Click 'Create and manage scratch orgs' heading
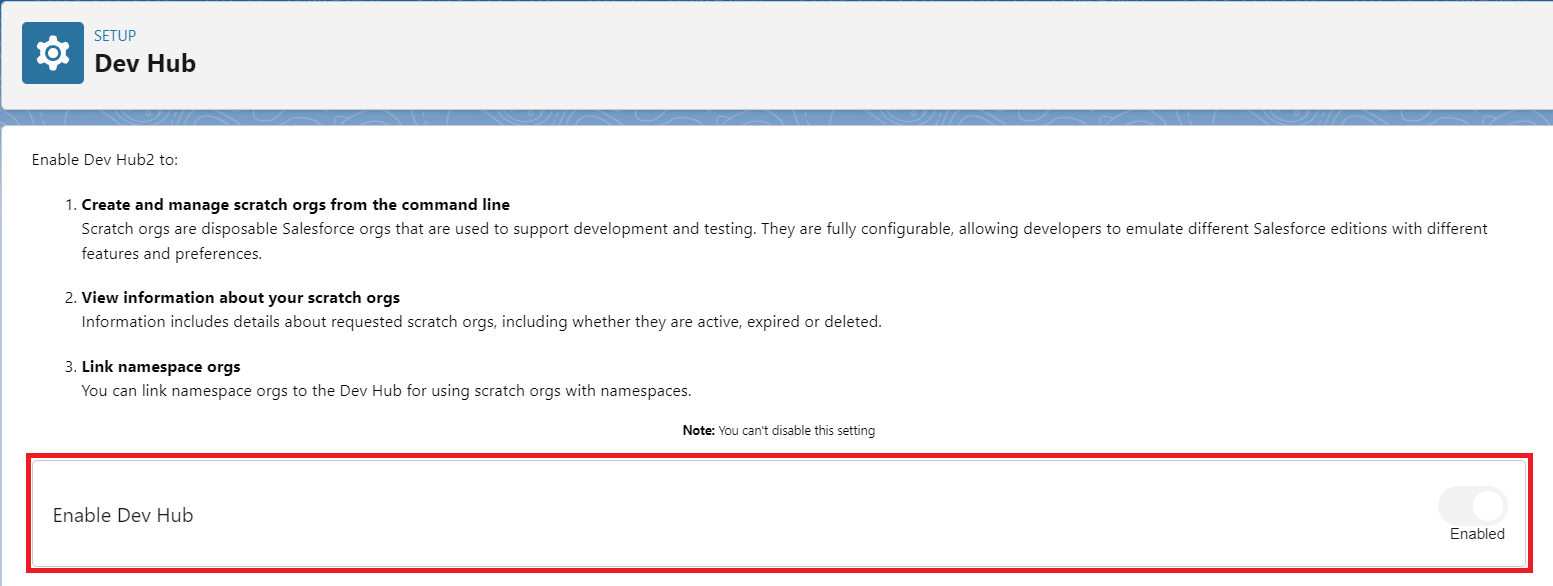1553x586 pixels. (296, 205)
